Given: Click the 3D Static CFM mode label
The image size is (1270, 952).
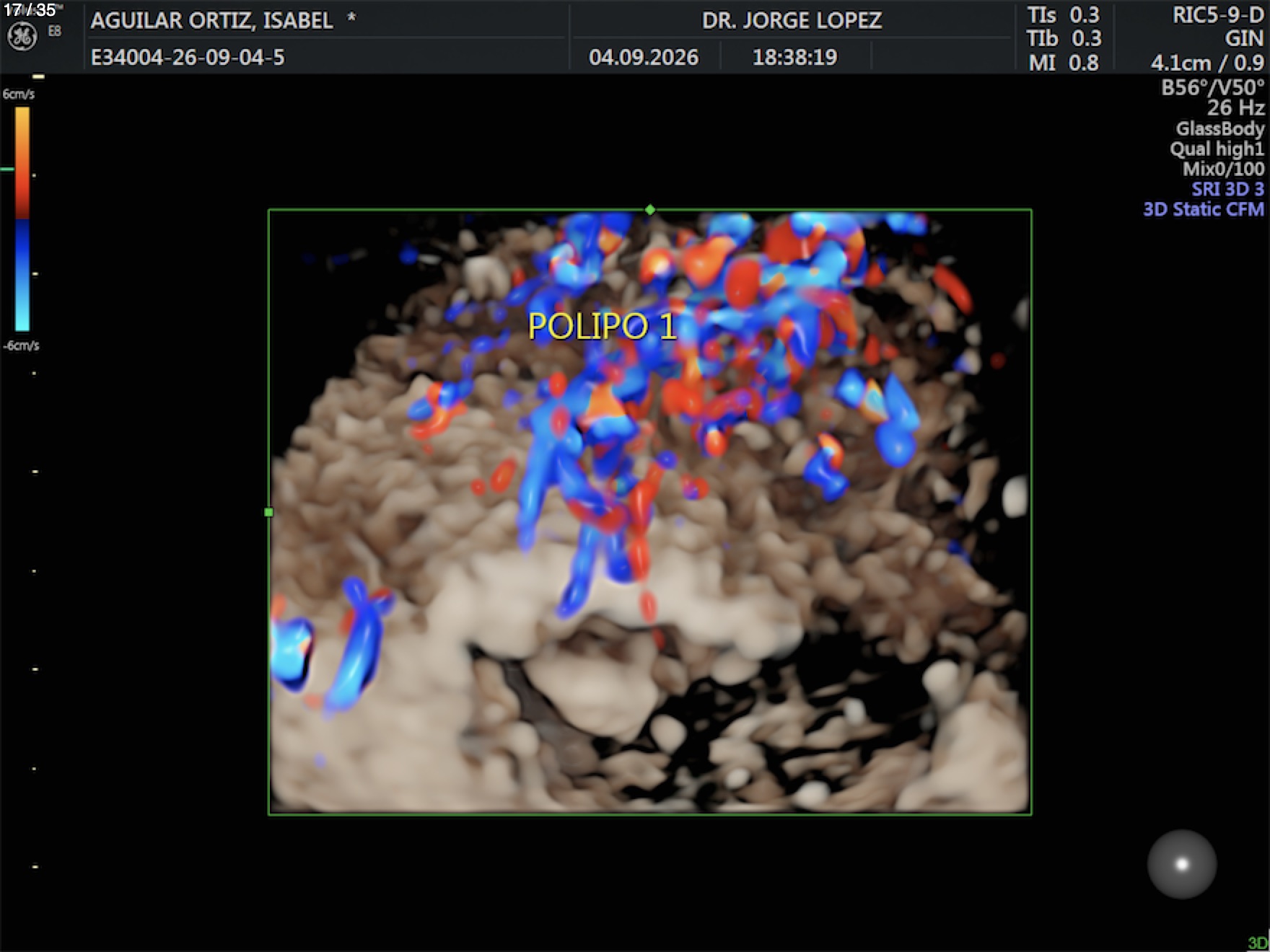Looking at the screenshot, I should tap(1204, 209).
